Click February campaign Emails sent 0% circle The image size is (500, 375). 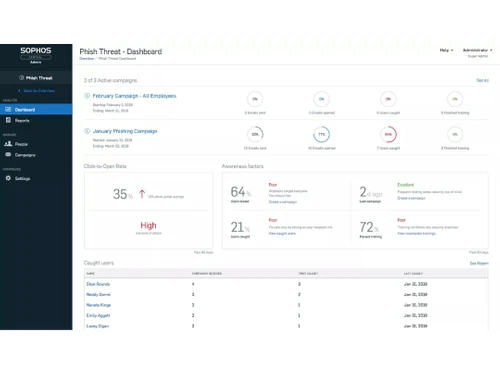pyautogui.click(x=255, y=99)
